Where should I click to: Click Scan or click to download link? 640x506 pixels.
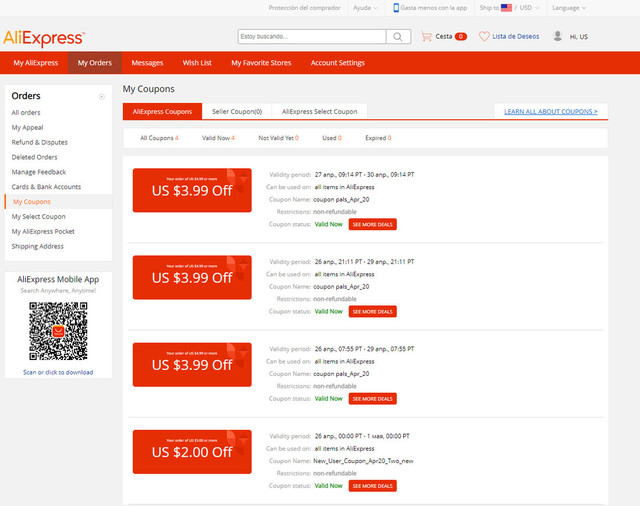(58, 372)
